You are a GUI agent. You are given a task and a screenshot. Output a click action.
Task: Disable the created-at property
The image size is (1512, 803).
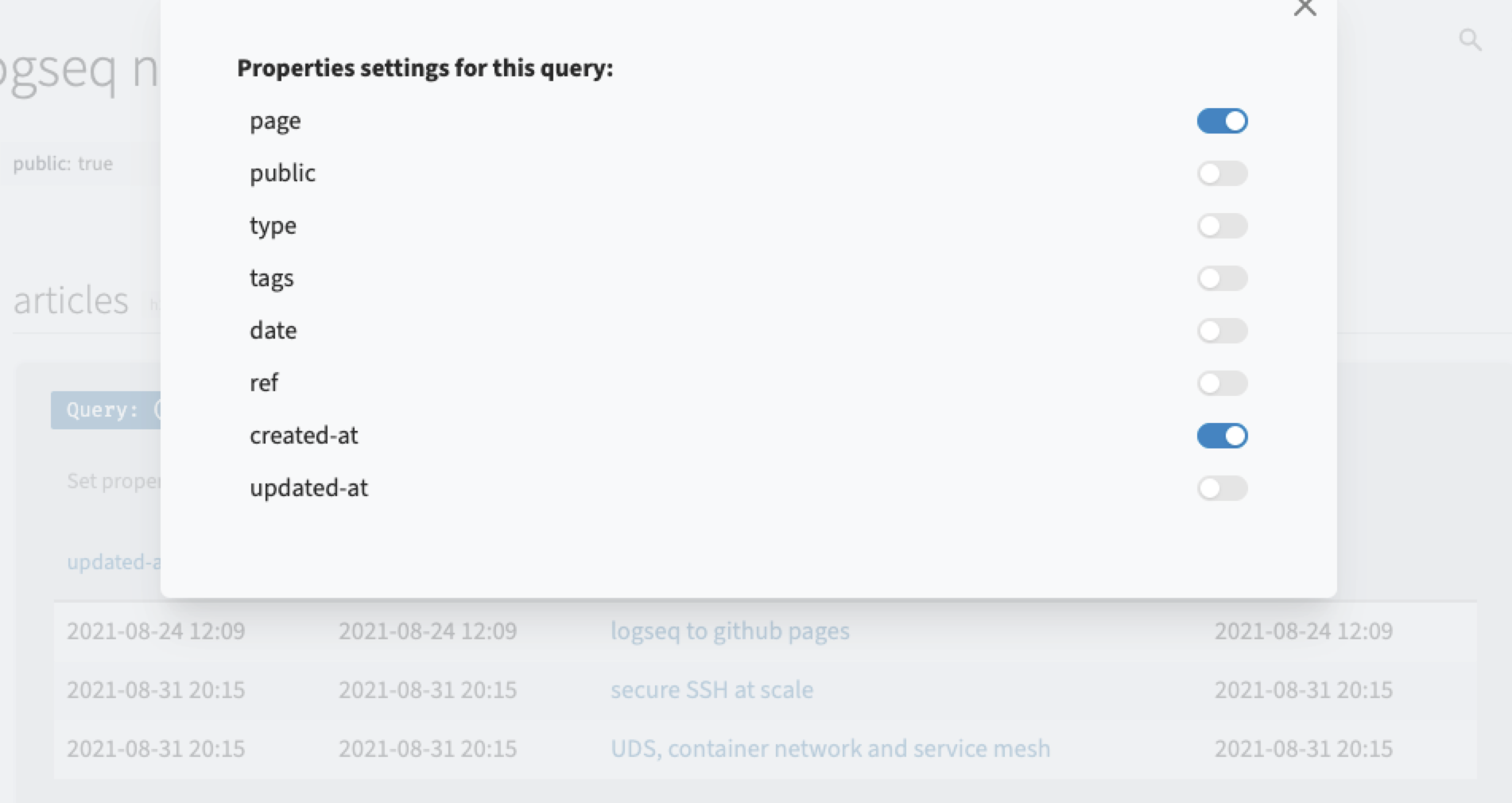pyautogui.click(x=1222, y=435)
